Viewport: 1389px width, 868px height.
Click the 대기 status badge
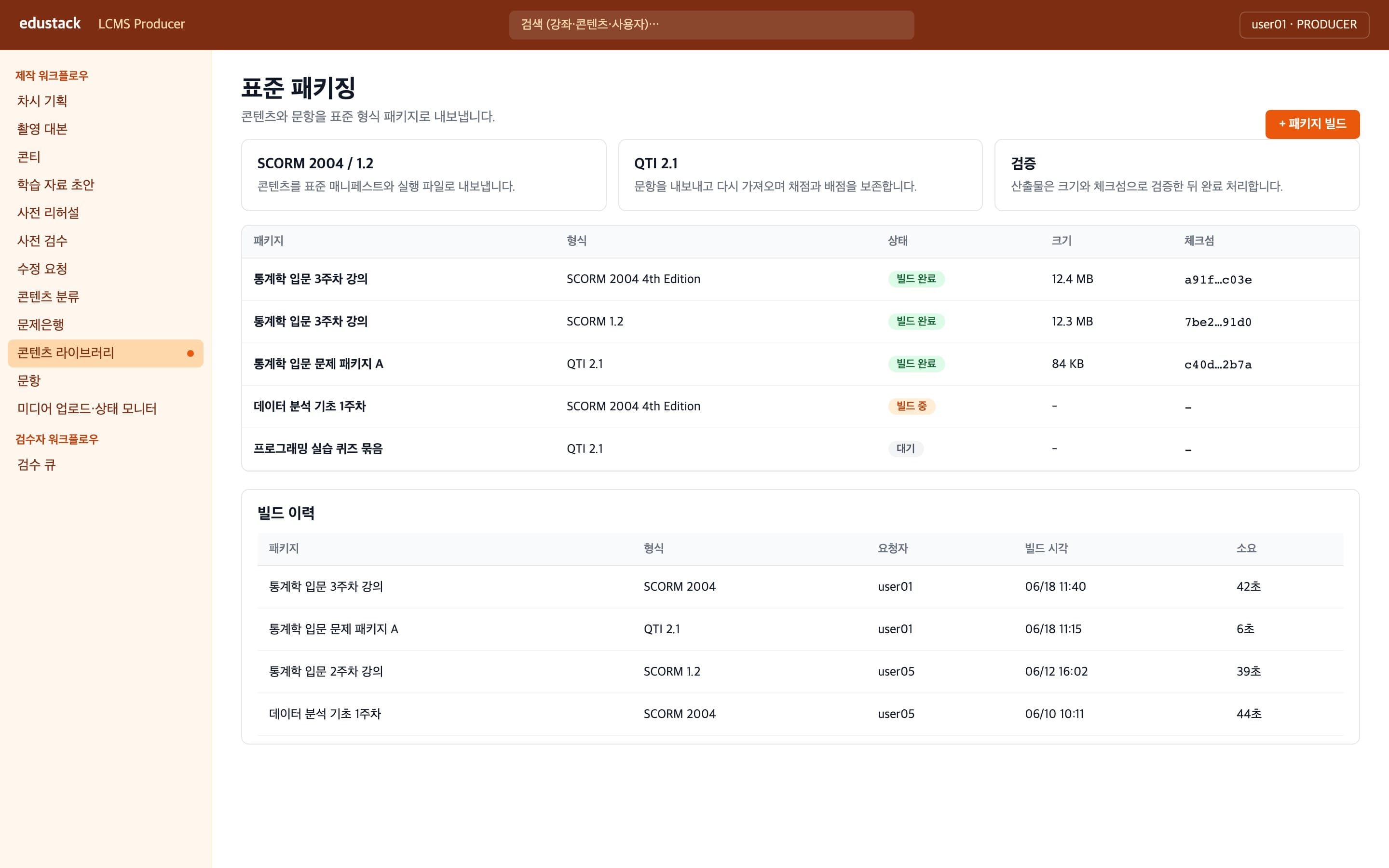906,449
